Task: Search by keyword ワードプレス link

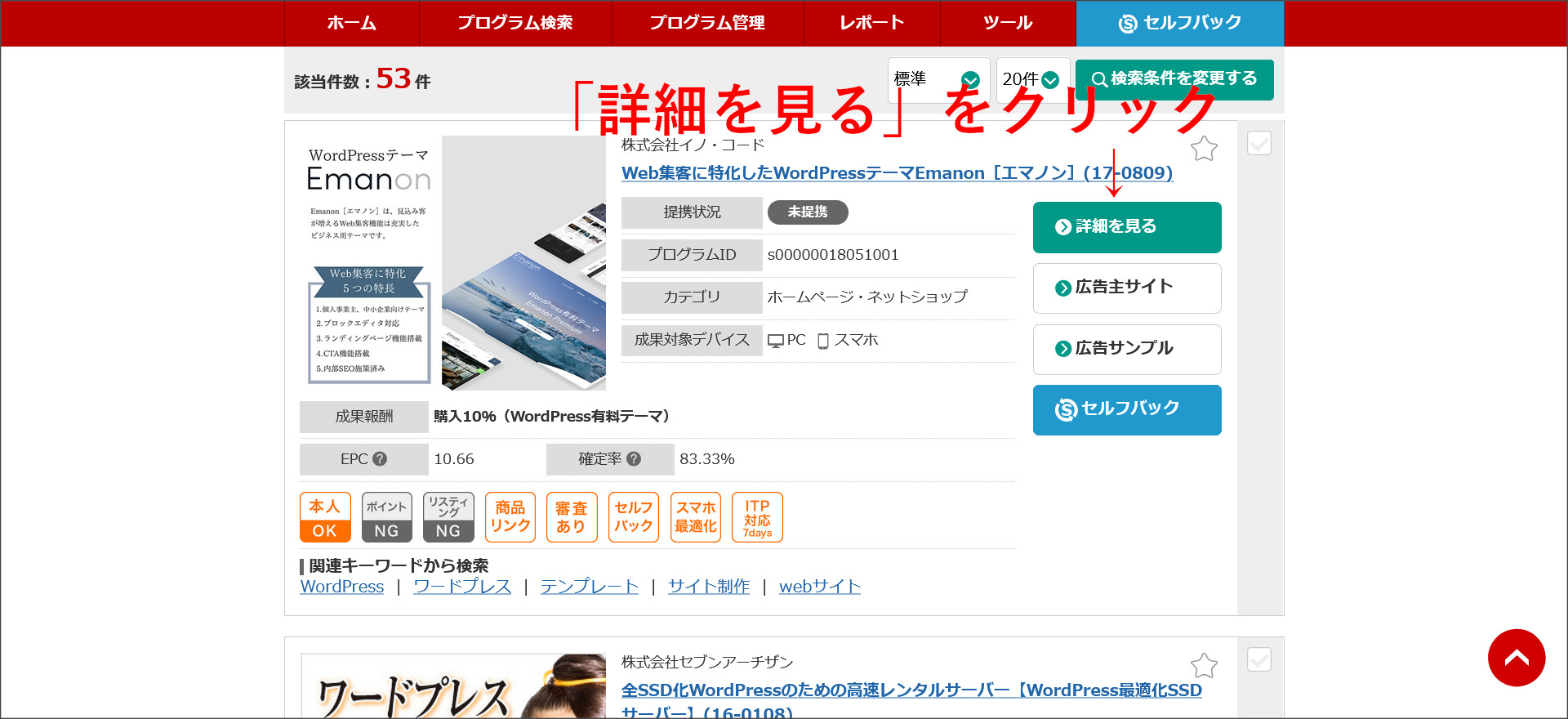Action: click(x=462, y=587)
